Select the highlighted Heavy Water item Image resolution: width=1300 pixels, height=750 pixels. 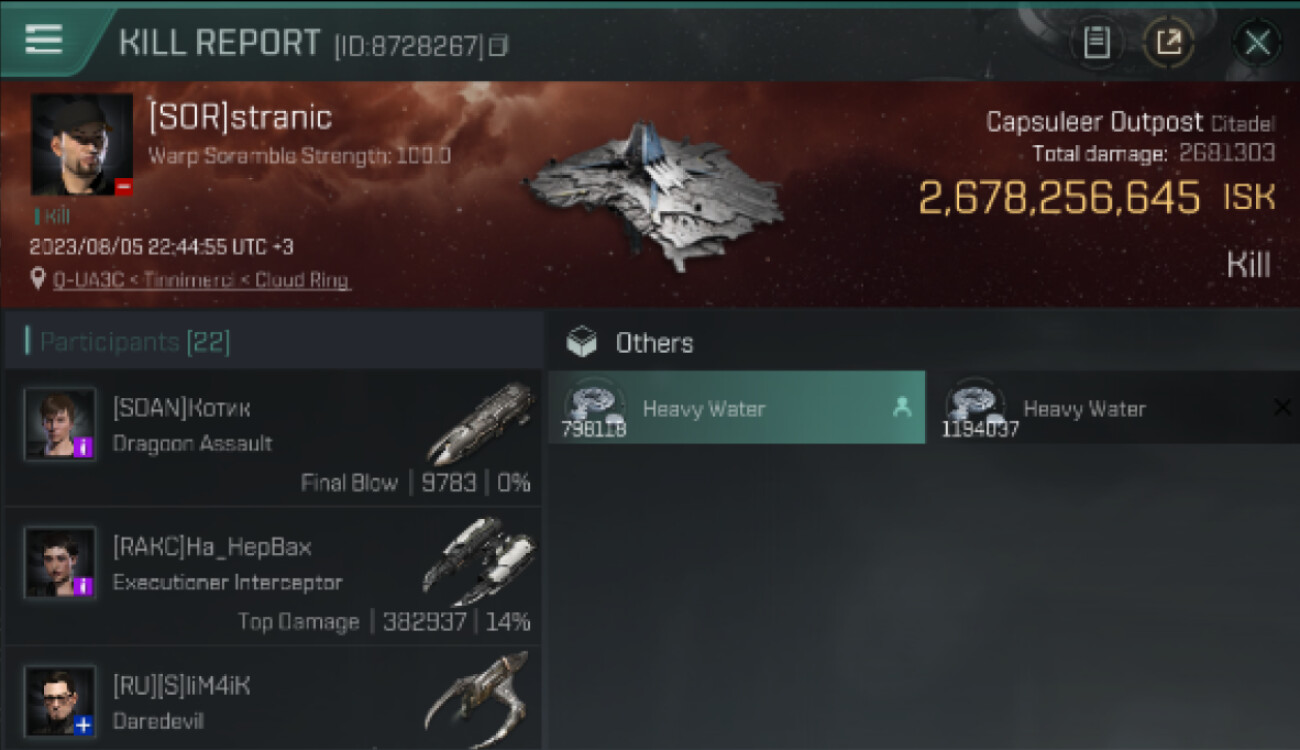coord(737,408)
